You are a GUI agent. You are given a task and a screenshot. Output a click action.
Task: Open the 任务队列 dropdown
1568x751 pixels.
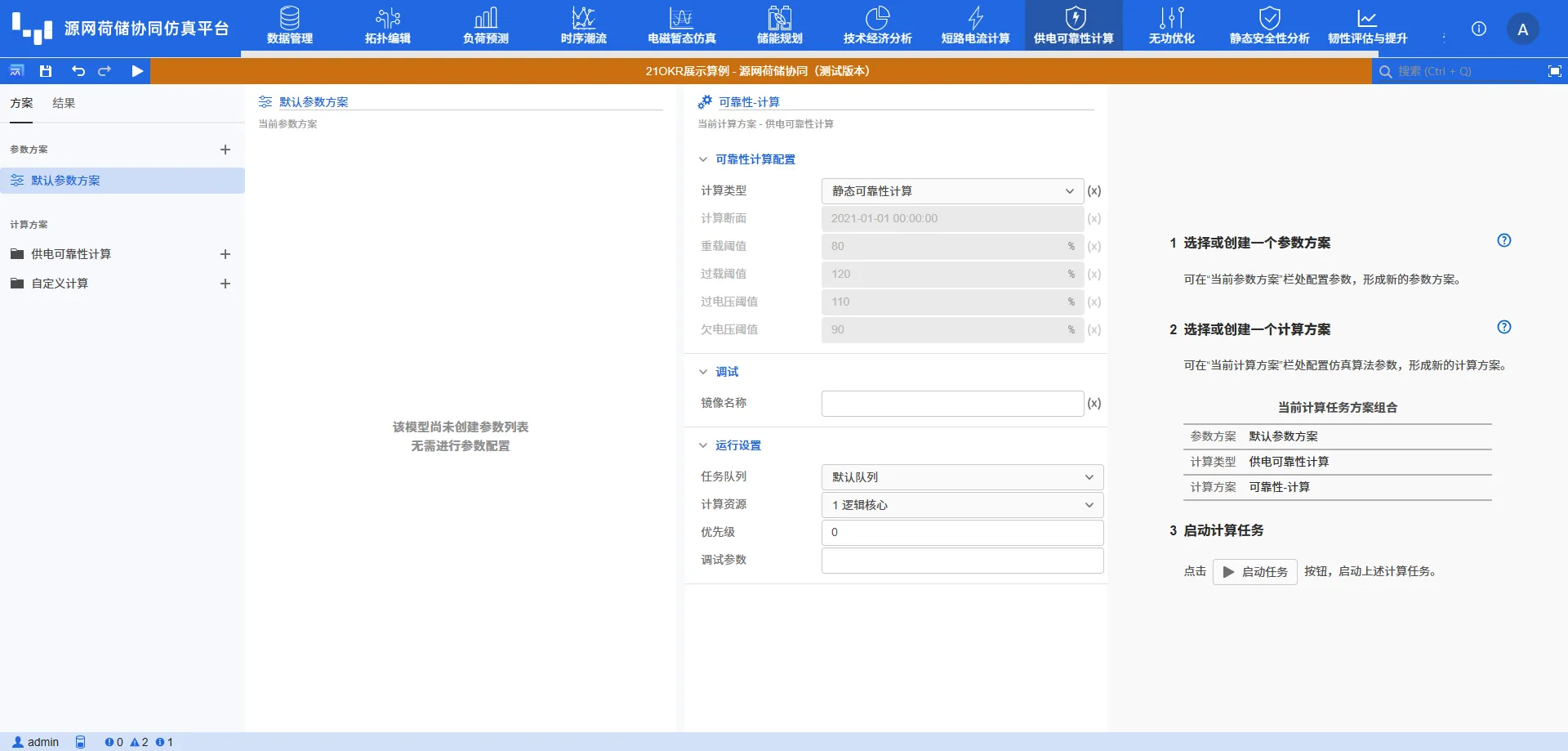961,477
